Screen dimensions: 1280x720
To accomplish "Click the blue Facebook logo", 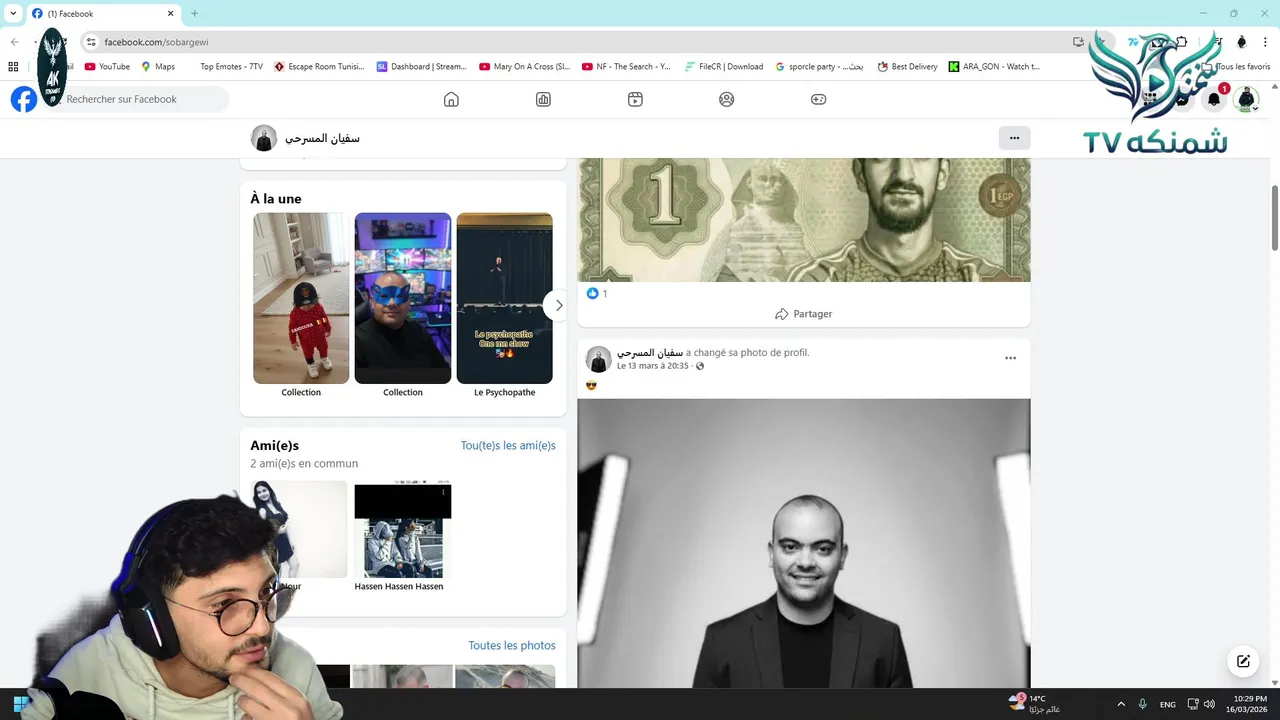I will (24, 99).
